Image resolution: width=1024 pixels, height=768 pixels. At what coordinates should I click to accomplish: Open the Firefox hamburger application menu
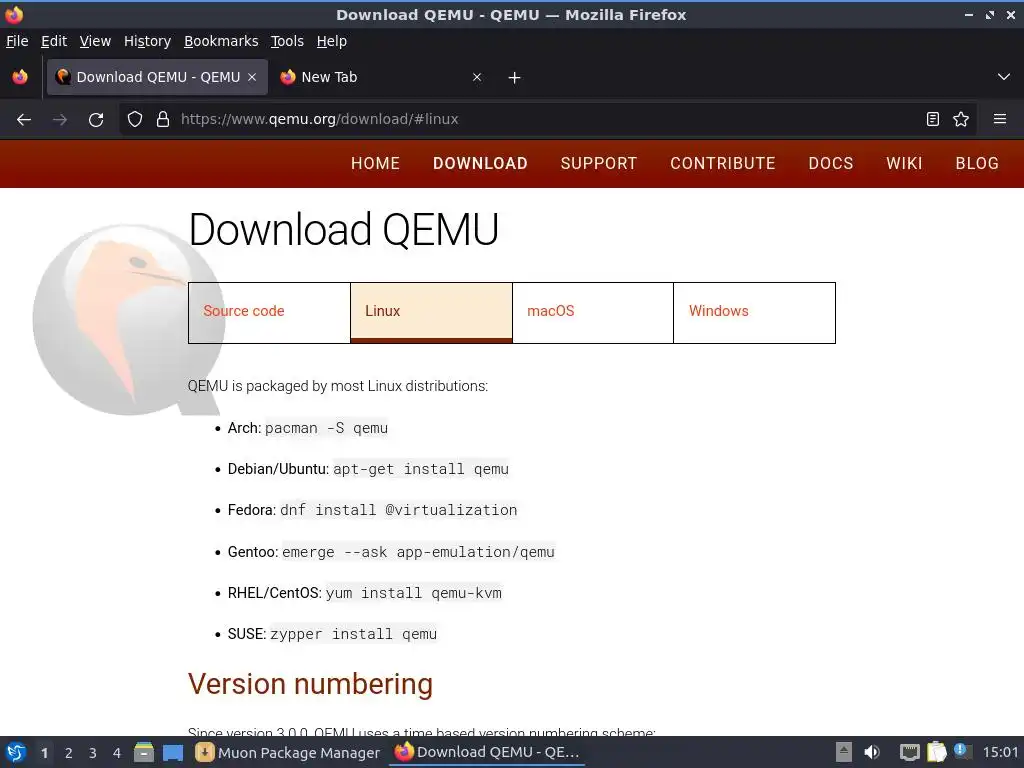point(1000,119)
